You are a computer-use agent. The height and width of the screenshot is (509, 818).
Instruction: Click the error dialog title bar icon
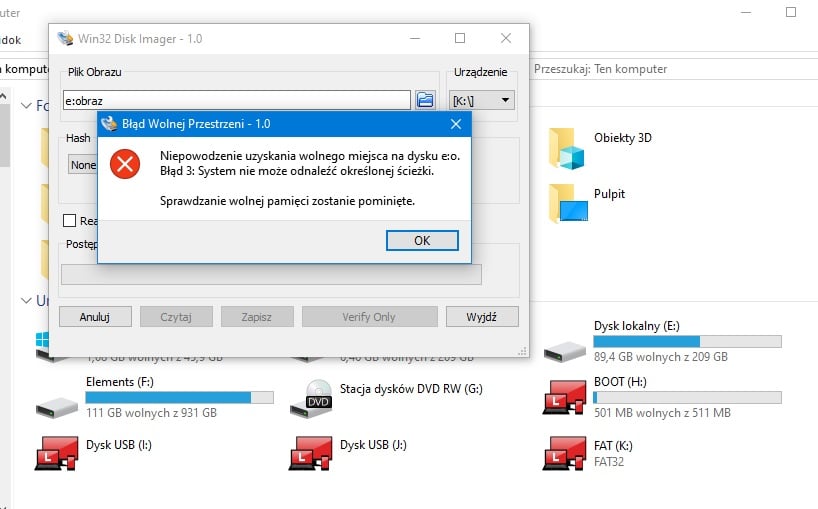tap(109, 124)
